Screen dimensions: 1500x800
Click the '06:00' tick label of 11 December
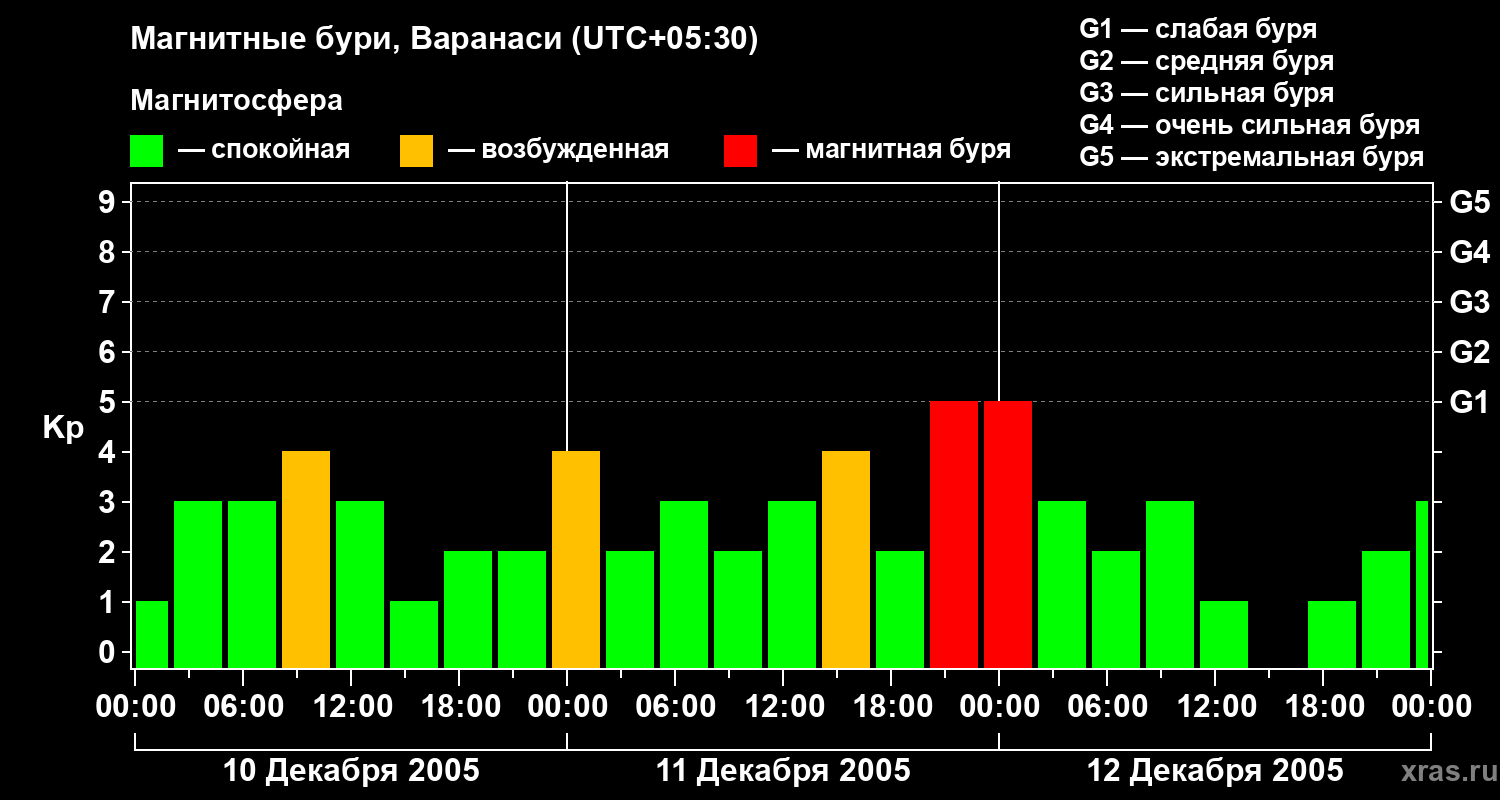676,707
